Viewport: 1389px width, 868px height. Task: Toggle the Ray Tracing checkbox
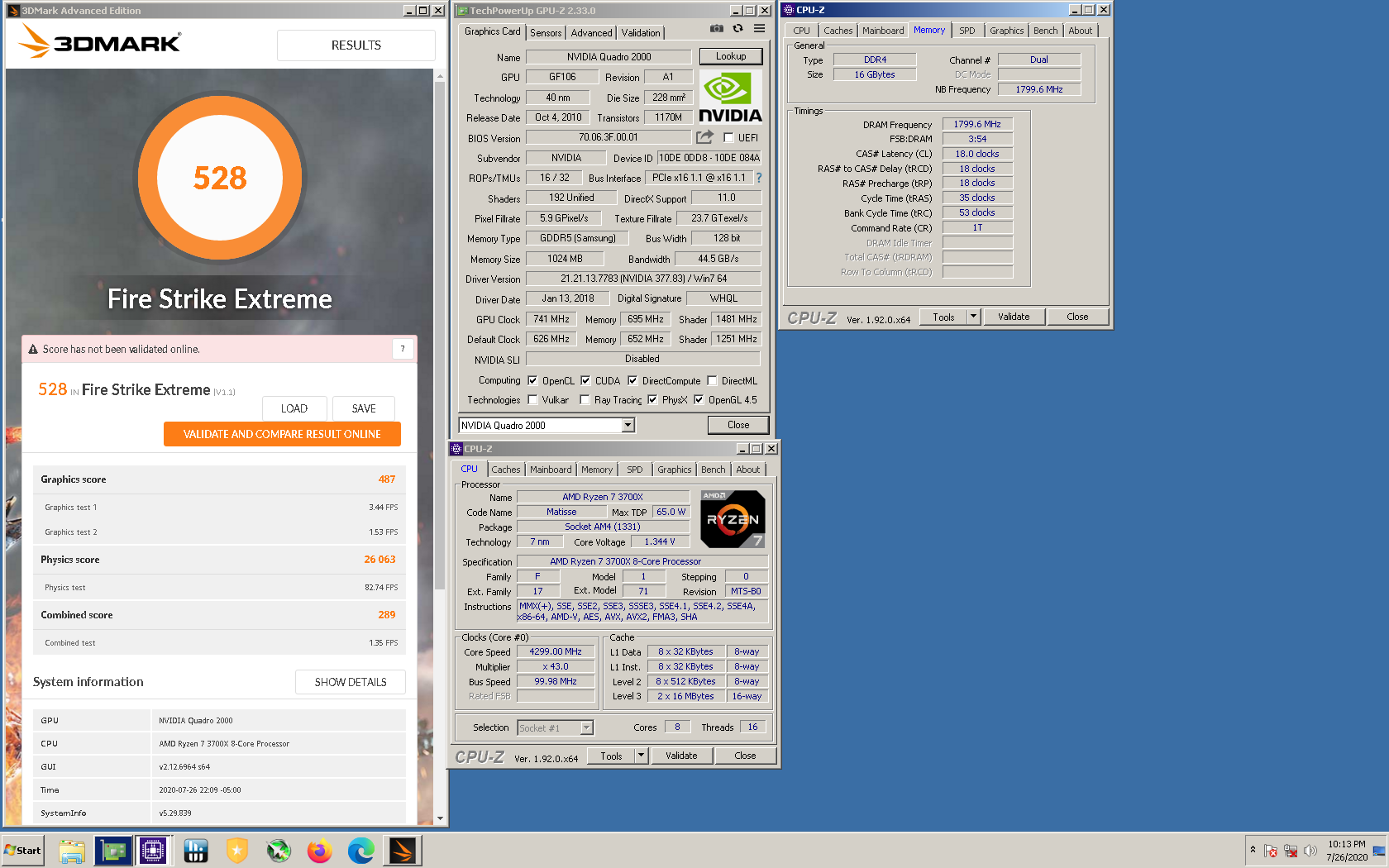click(x=585, y=400)
